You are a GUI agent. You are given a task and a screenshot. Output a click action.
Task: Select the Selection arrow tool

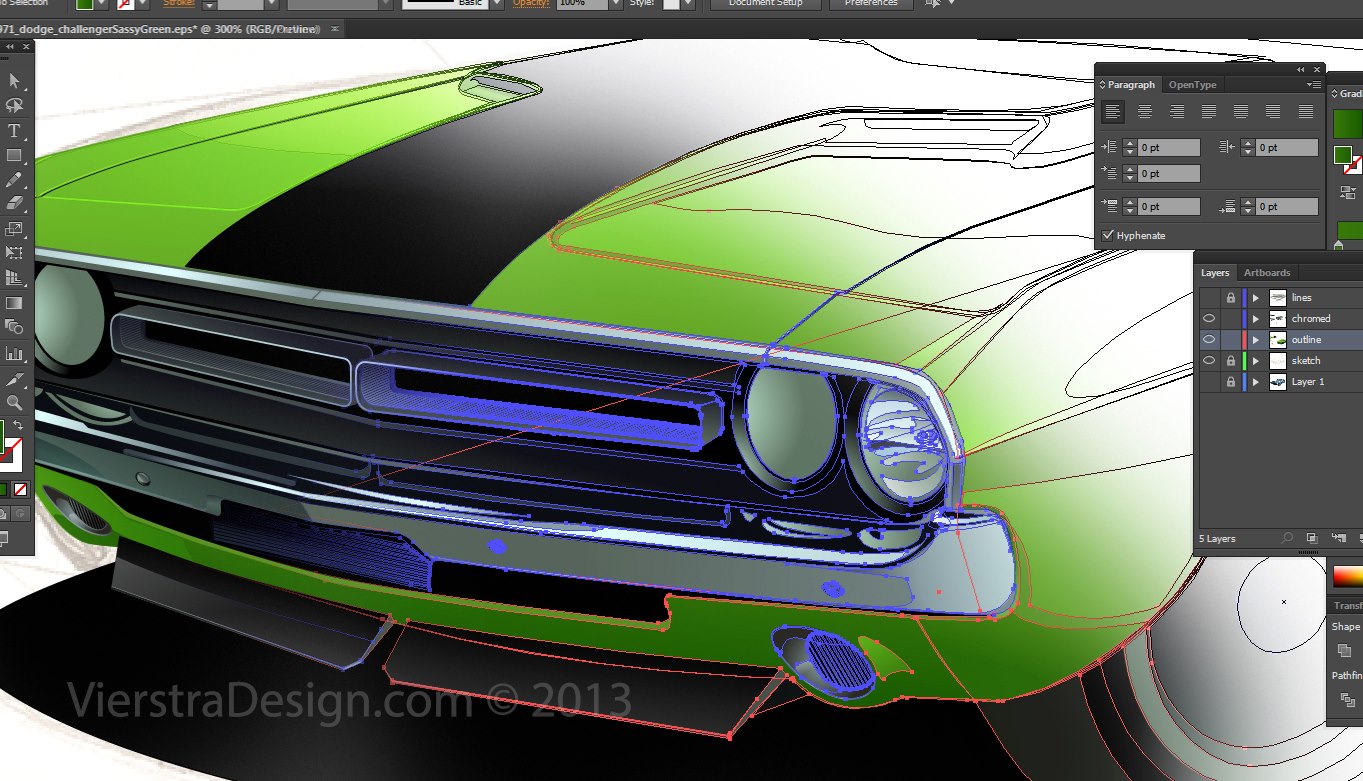(14, 81)
